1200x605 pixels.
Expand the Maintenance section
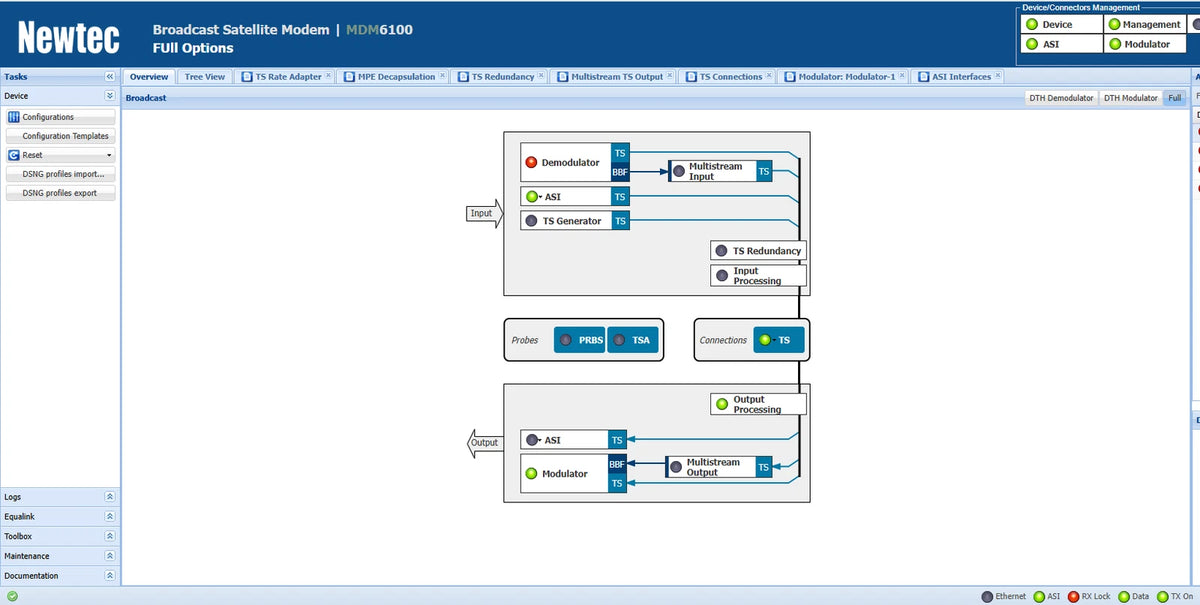point(110,556)
